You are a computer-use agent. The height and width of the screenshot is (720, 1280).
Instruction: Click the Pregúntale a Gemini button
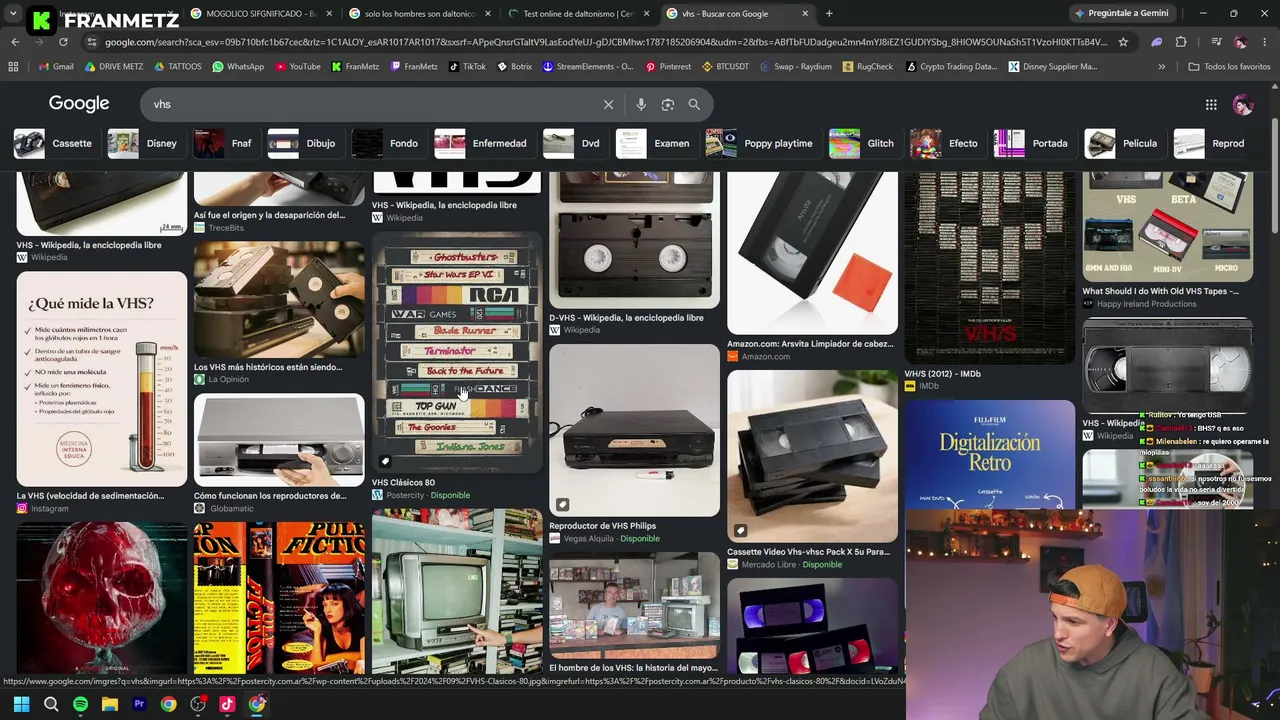[x=1121, y=13]
